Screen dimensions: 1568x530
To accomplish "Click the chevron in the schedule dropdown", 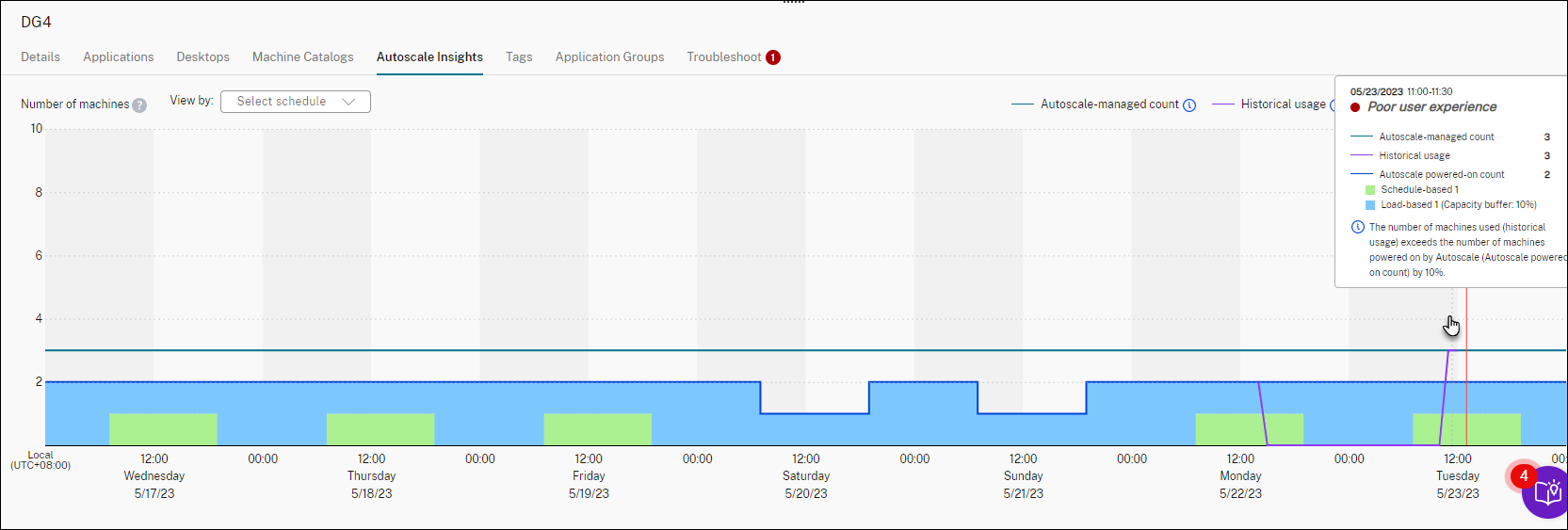I will pyautogui.click(x=348, y=102).
